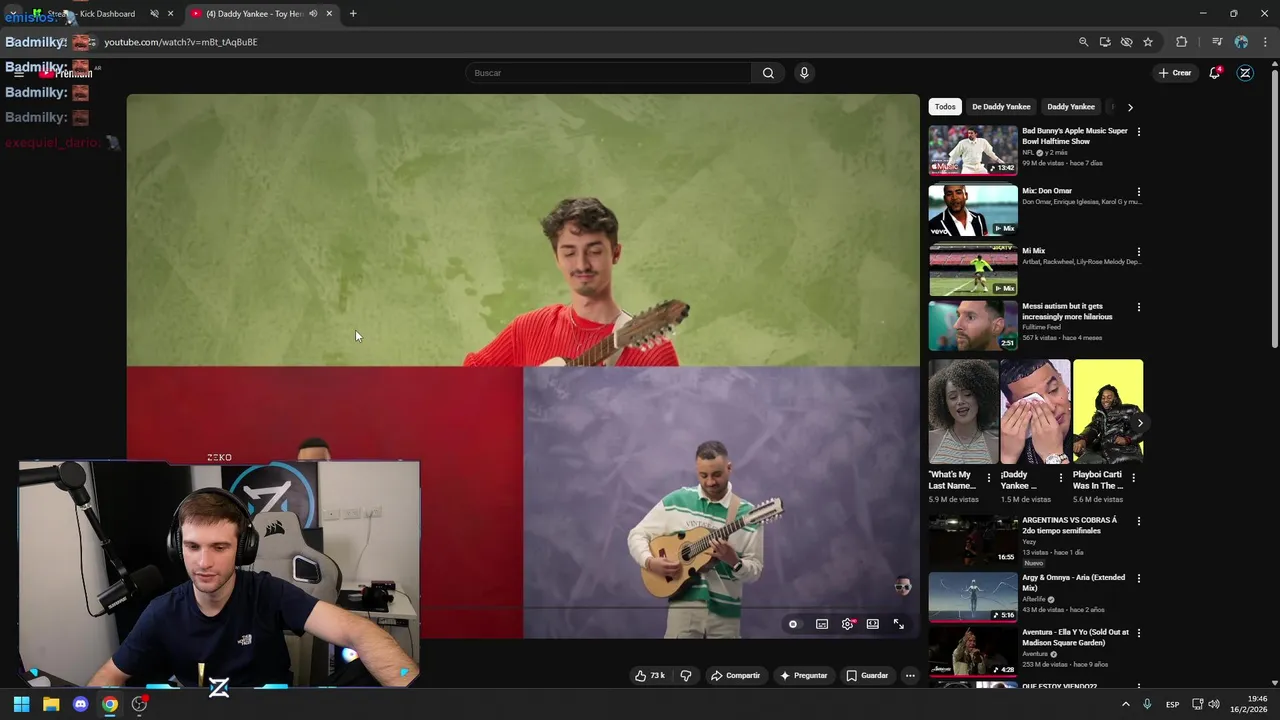
Task: Click the Daddy Yankee channel watermark in player
Action: pyautogui.click(x=903, y=587)
